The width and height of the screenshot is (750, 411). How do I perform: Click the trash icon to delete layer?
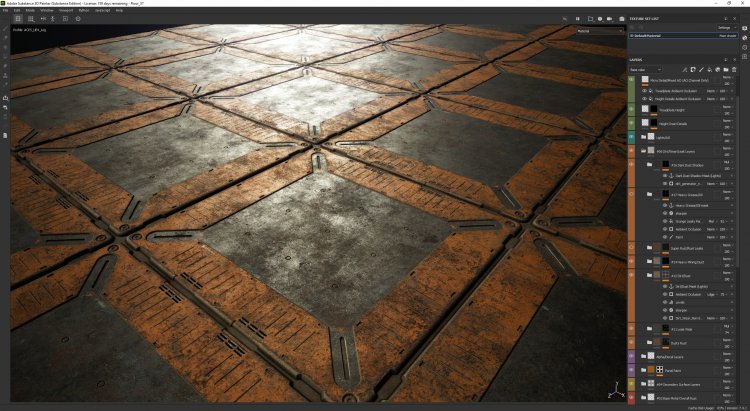734,70
